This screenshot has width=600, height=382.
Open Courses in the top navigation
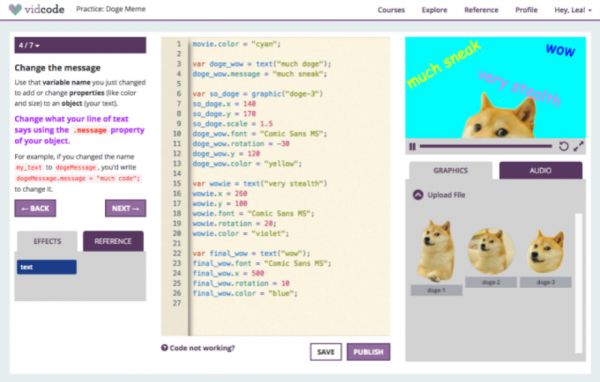coord(391,10)
